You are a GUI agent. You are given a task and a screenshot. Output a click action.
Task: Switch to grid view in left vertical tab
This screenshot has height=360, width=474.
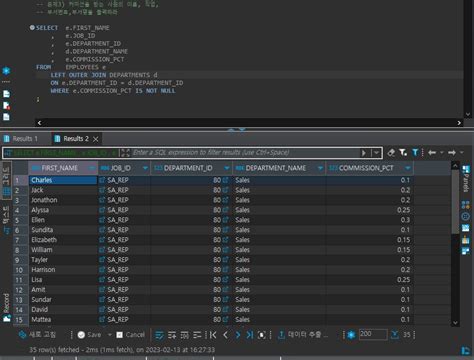pos(6,180)
